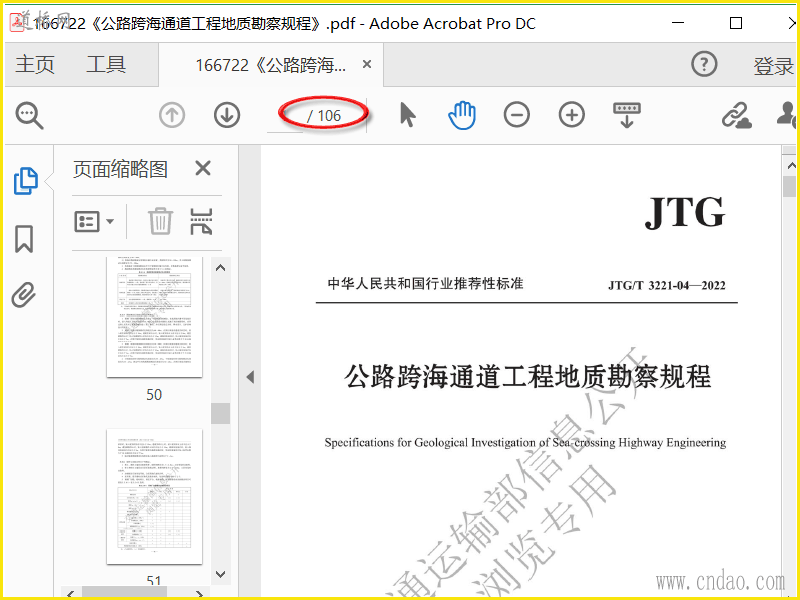Zoom out with the minus button

[x=516, y=115]
